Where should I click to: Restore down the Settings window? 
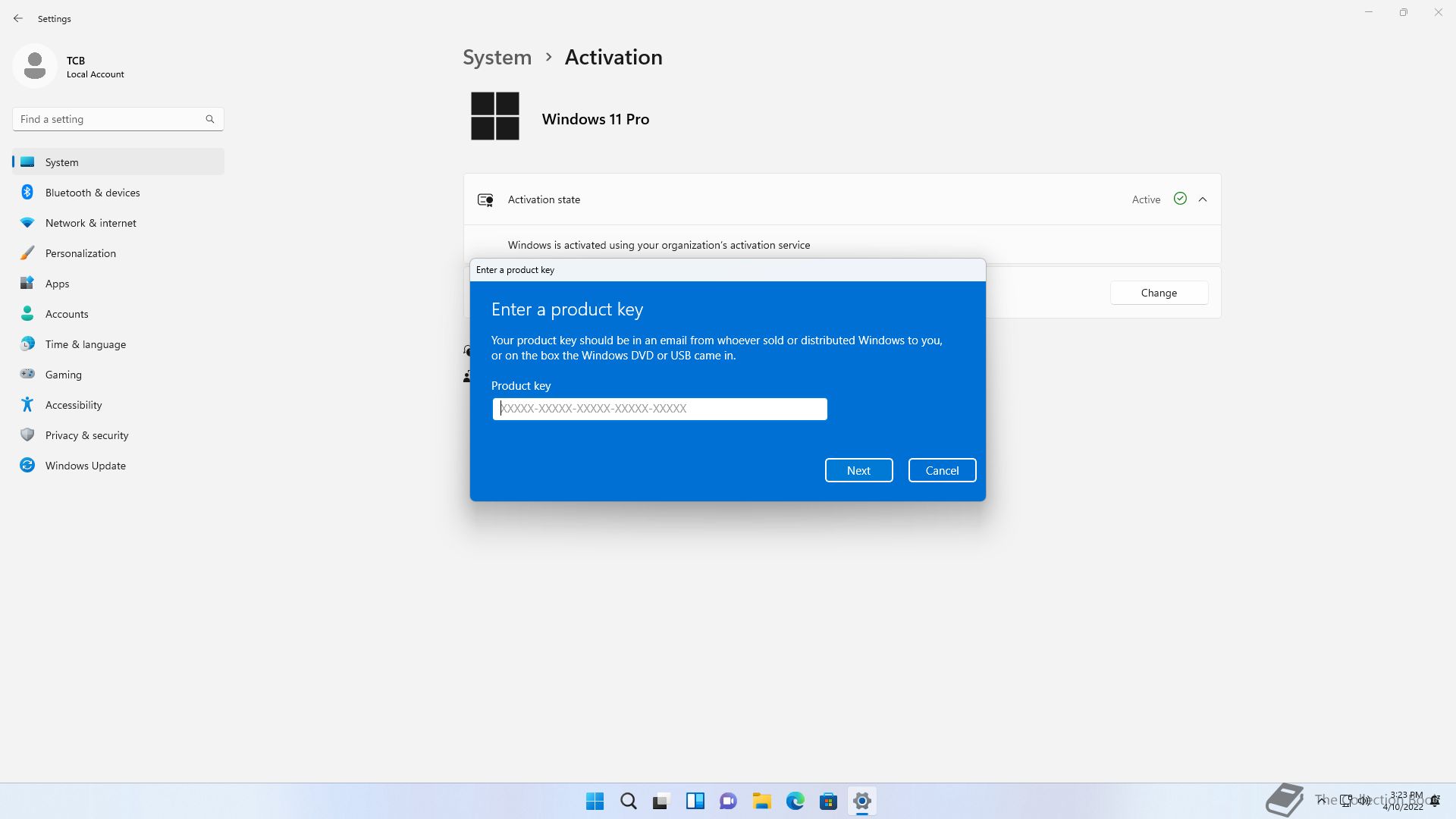pos(1404,12)
